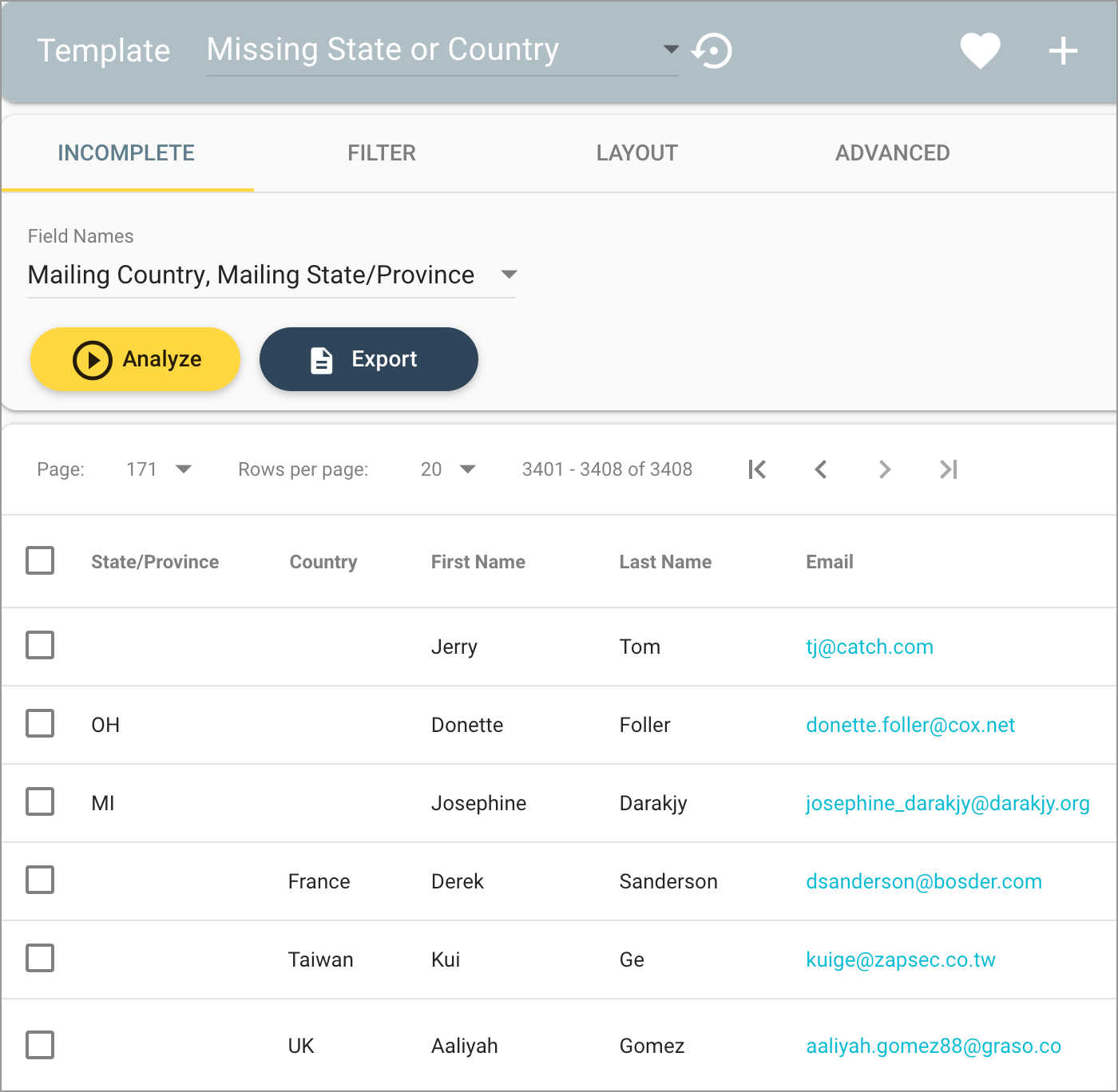1118x1092 pixels.
Task: Click the Last Name column header
Action: point(665,562)
